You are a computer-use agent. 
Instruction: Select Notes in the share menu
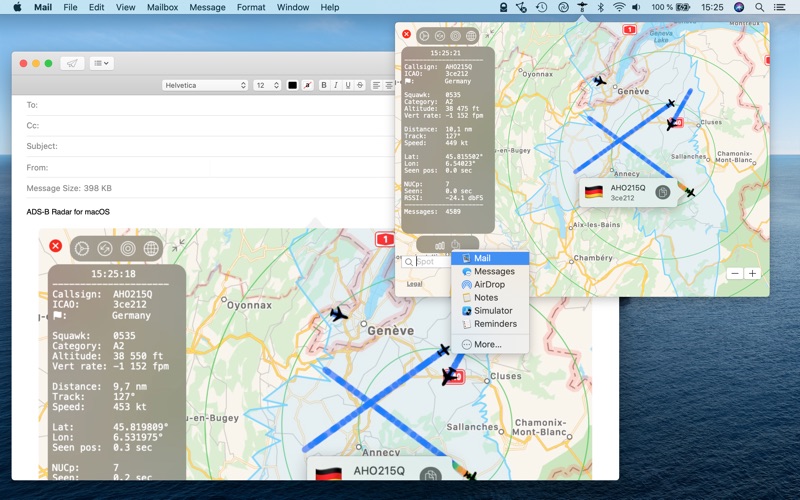click(490, 297)
